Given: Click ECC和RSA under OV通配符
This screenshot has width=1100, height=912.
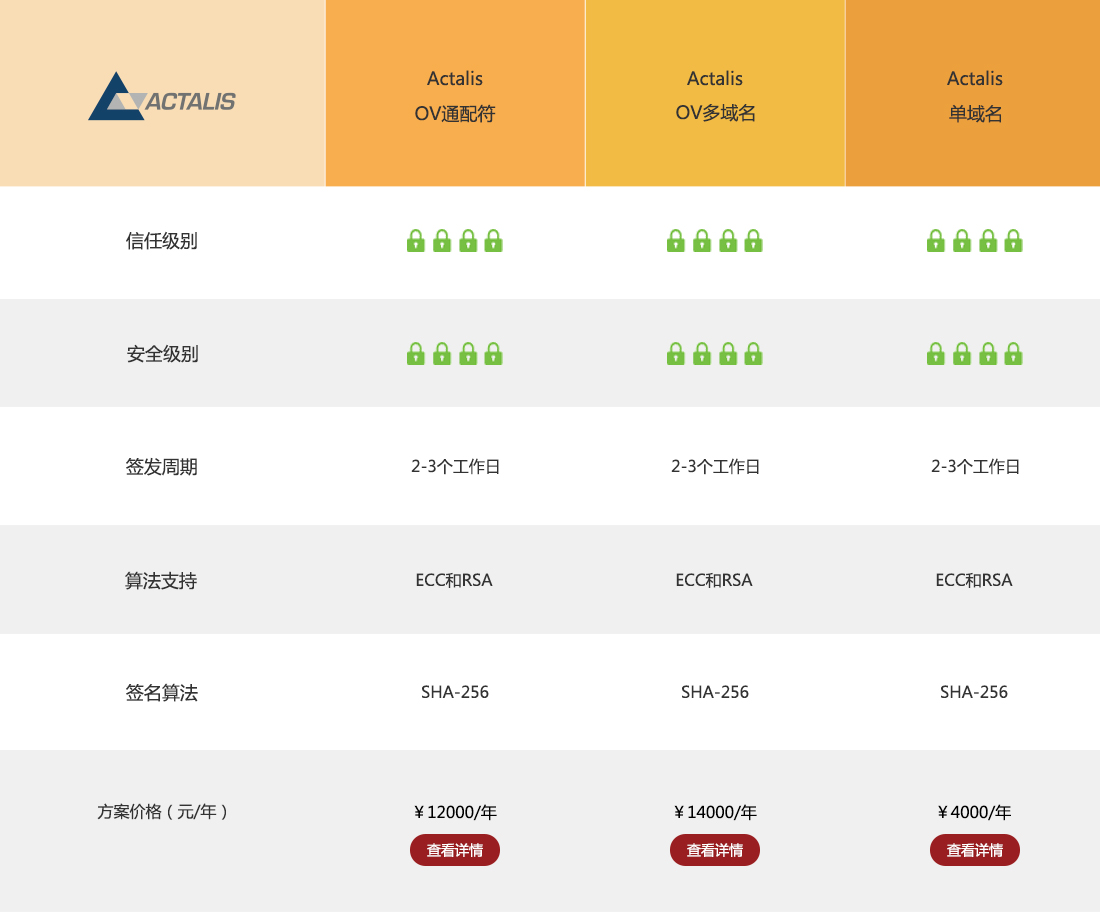Looking at the screenshot, I should (454, 580).
